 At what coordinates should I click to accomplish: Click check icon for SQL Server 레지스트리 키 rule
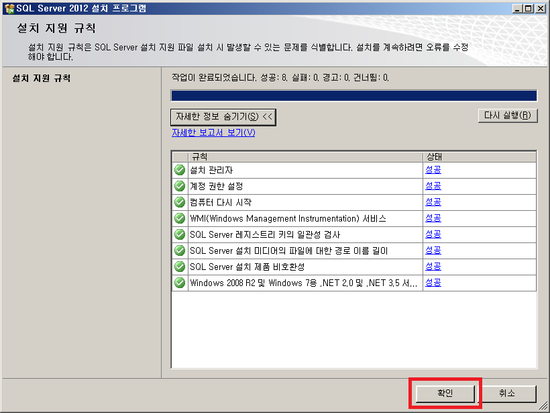(180, 234)
